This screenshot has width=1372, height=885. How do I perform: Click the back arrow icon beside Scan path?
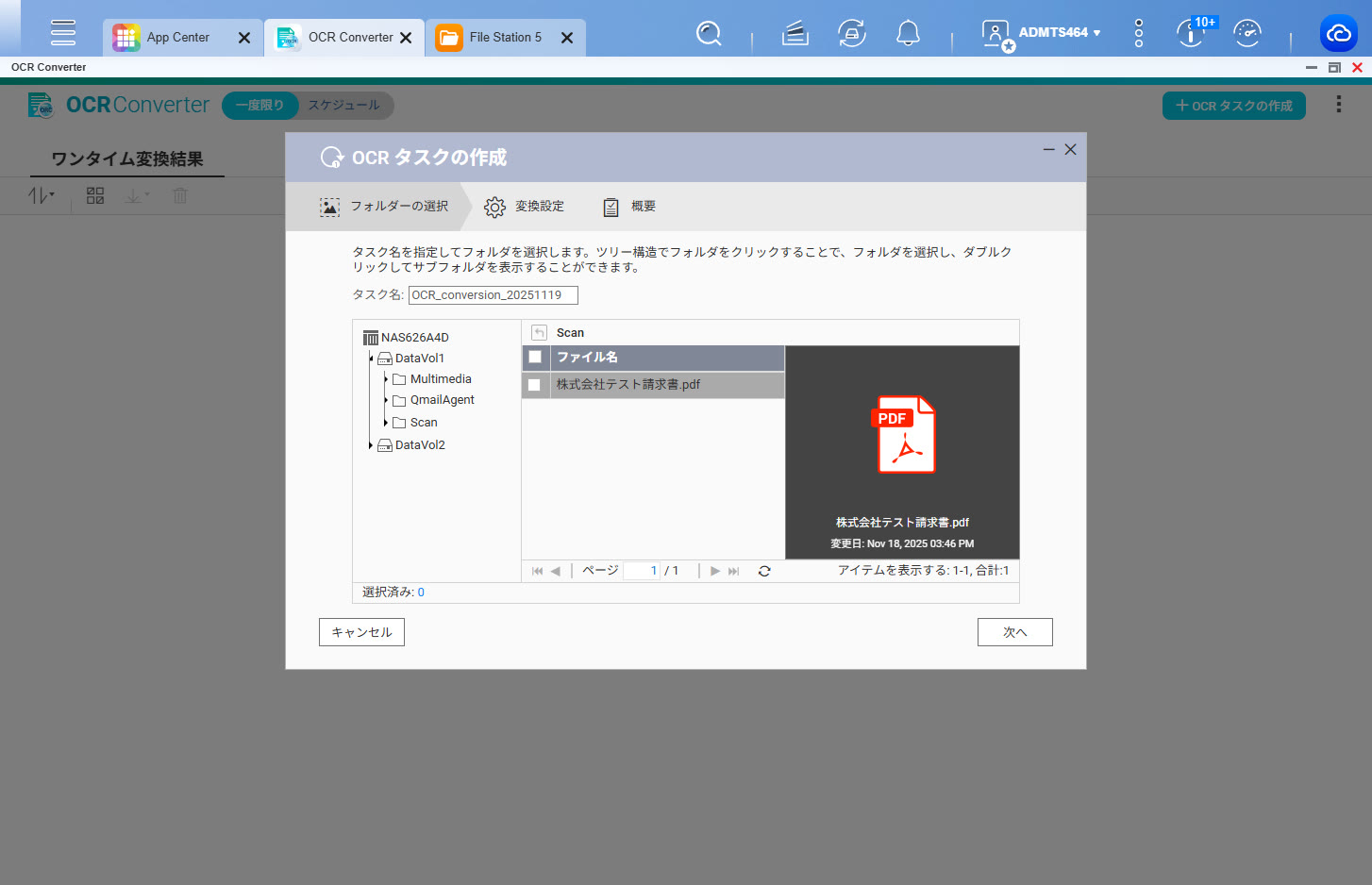click(539, 333)
